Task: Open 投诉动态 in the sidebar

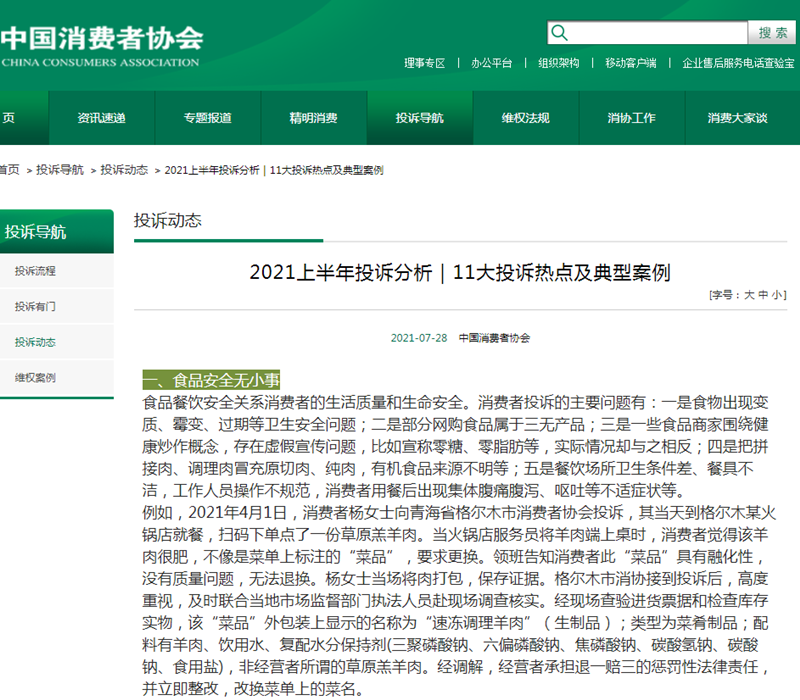Action: pos(35,342)
